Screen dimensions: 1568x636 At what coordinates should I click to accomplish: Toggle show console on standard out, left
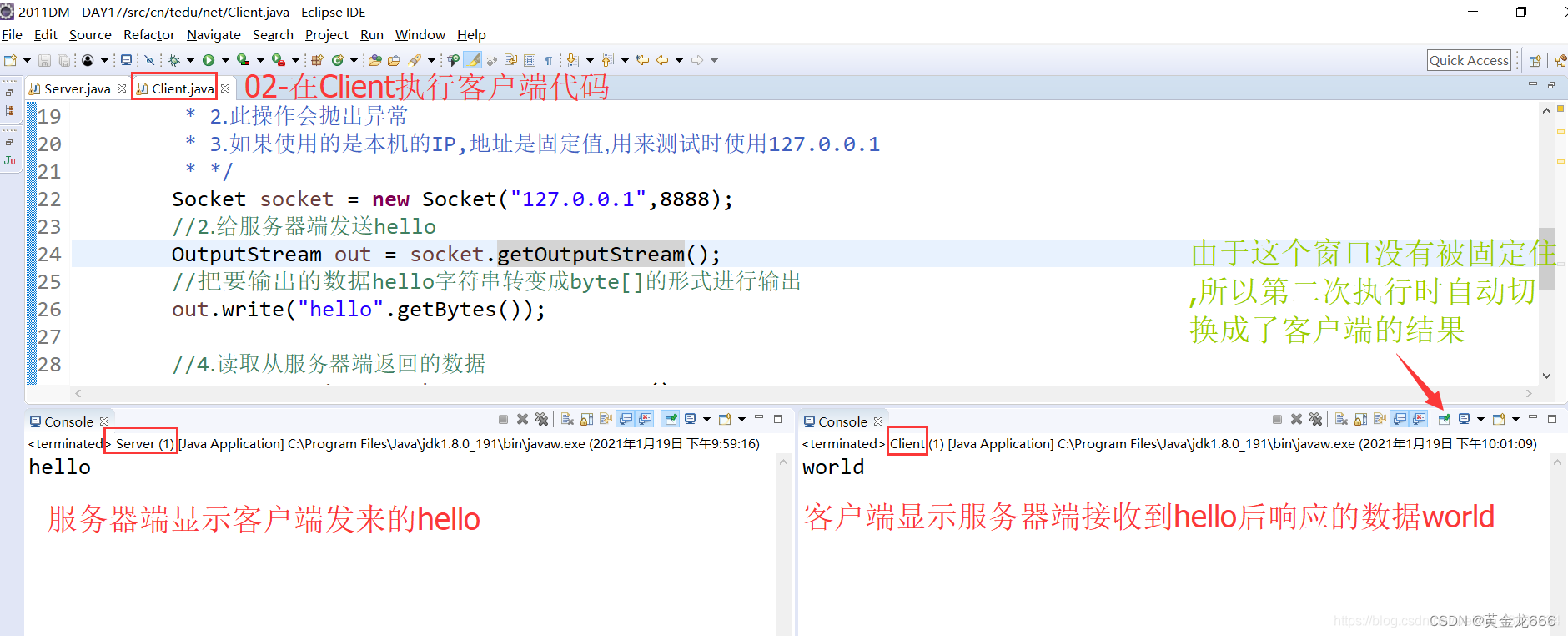(626, 419)
